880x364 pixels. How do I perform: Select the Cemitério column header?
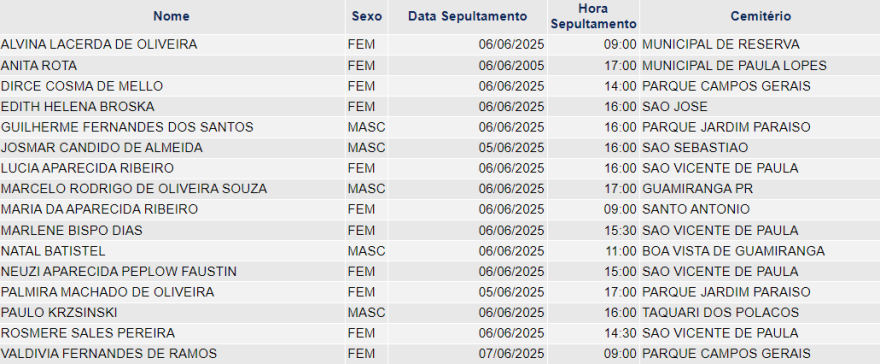760,16
